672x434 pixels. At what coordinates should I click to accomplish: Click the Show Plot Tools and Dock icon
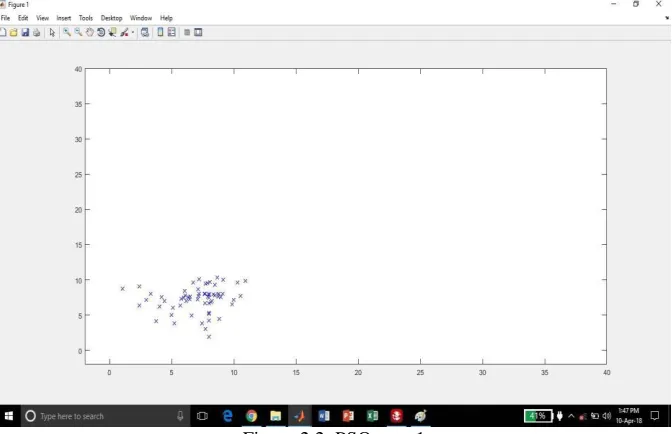198,32
